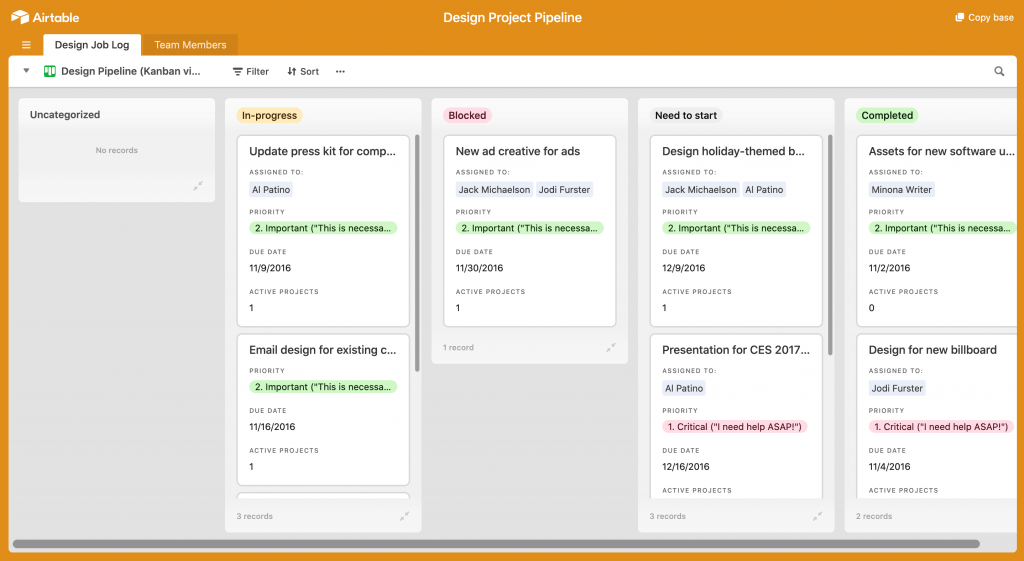This screenshot has width=1024, height=561.
Task: Click due date 11/30/2016
Action: click(x=479, y=268)
